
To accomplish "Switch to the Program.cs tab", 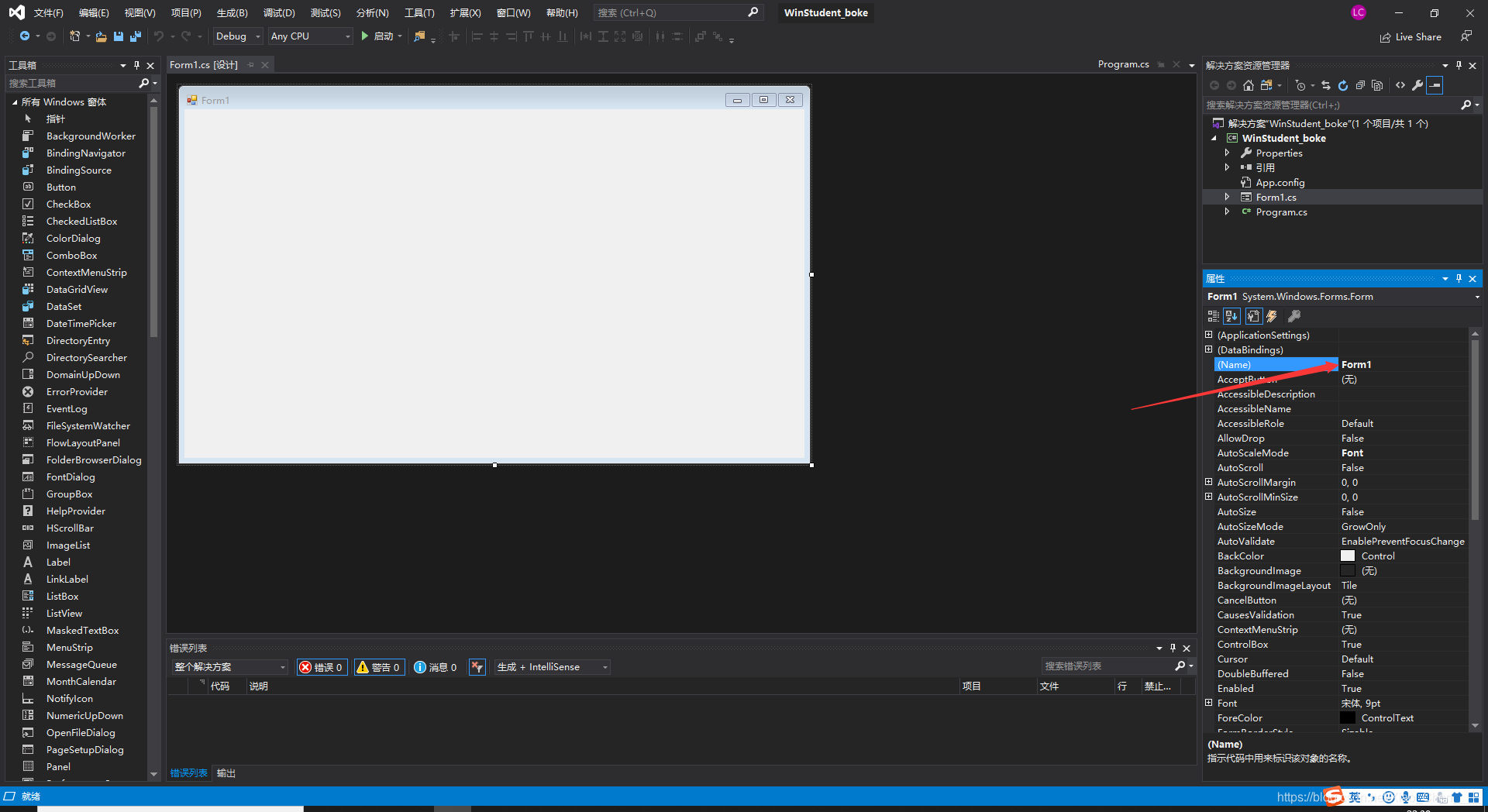I will [x=1123, y=64].
